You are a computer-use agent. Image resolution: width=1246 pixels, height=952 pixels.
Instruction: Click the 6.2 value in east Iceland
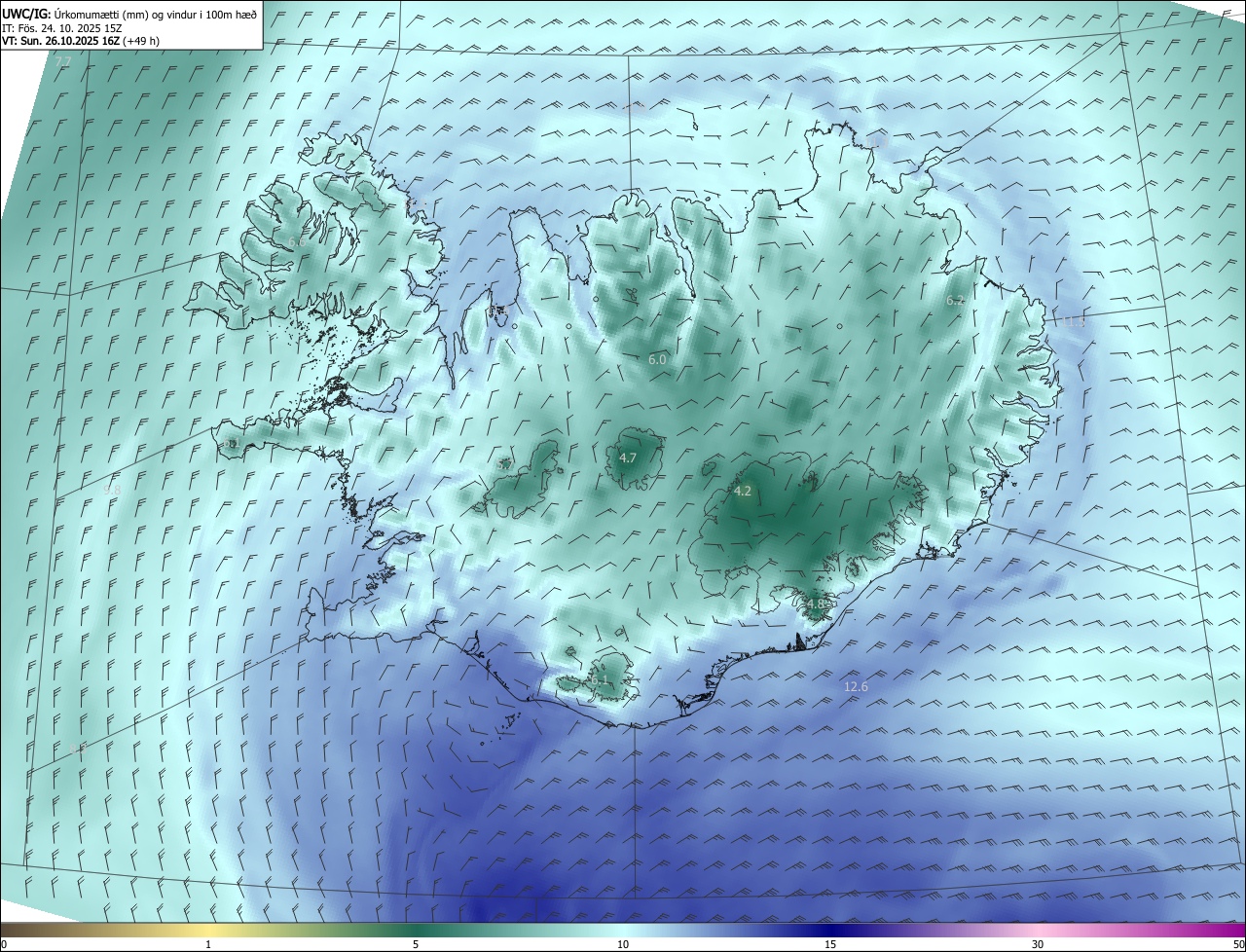[x=955, y=301]
